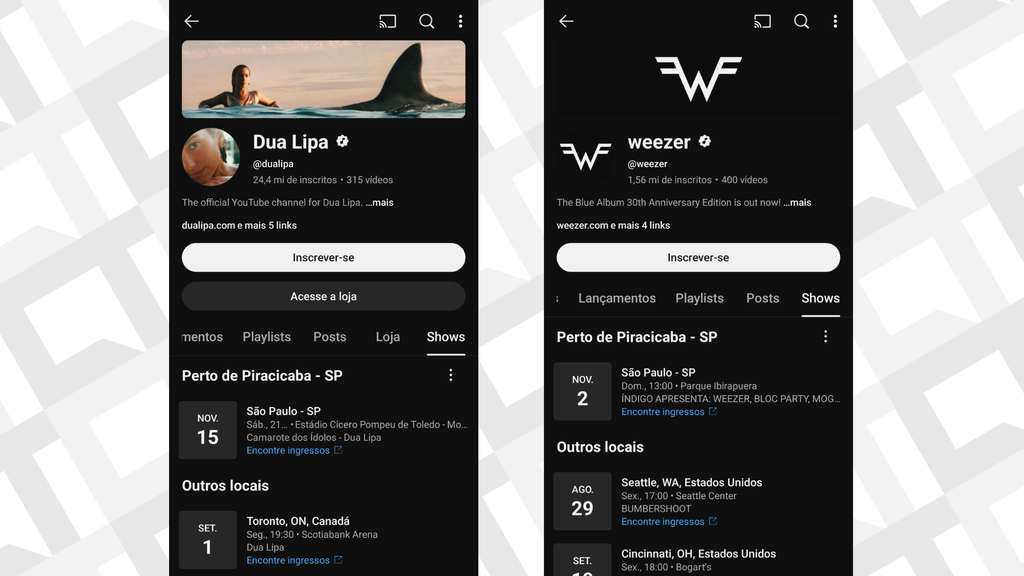
Task: Switch to Loja tab on Dua Lipa channel
Action: click(388, 337)
